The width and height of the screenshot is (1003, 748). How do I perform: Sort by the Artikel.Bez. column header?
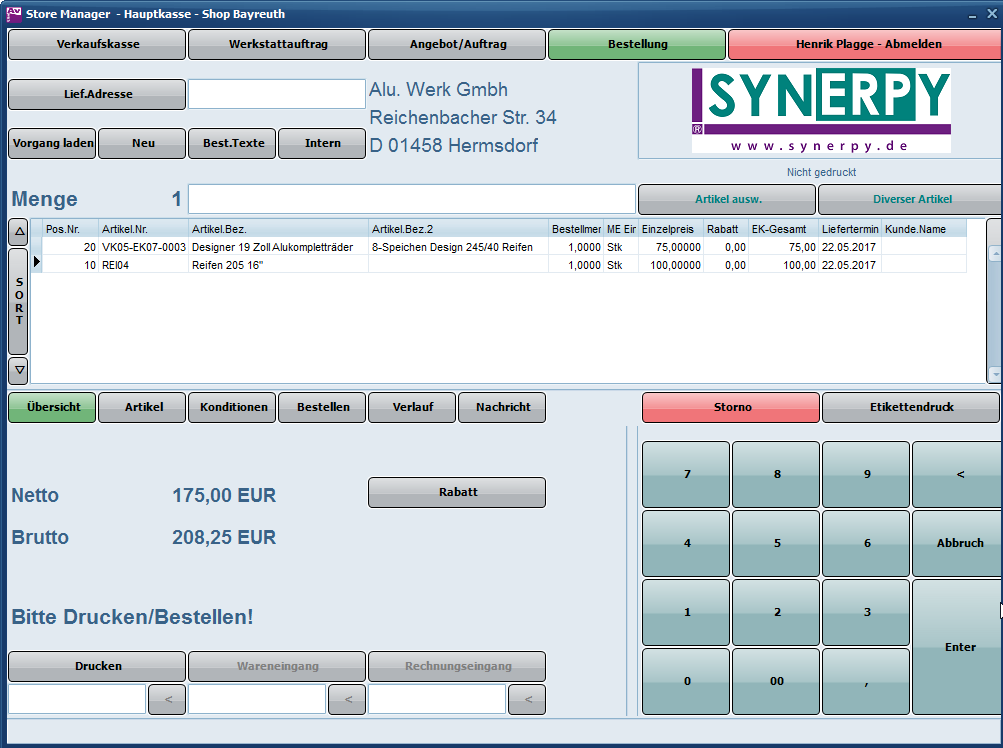coord(277,229)
